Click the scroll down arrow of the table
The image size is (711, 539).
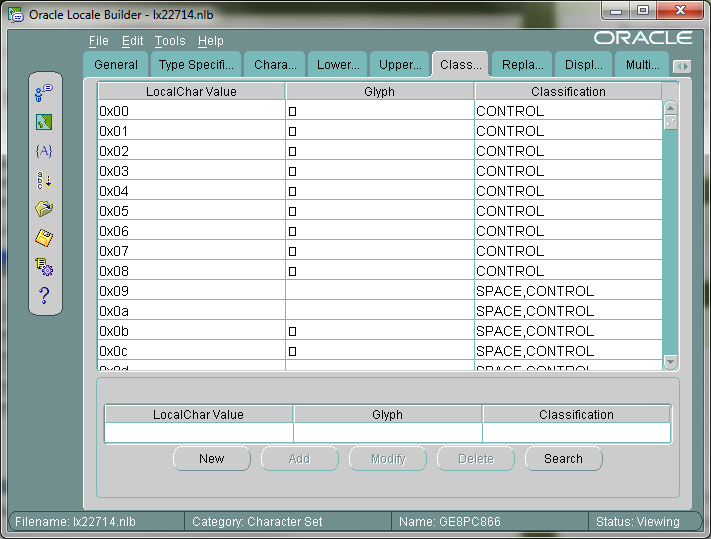pyautogui.click(x=670, y=362)
